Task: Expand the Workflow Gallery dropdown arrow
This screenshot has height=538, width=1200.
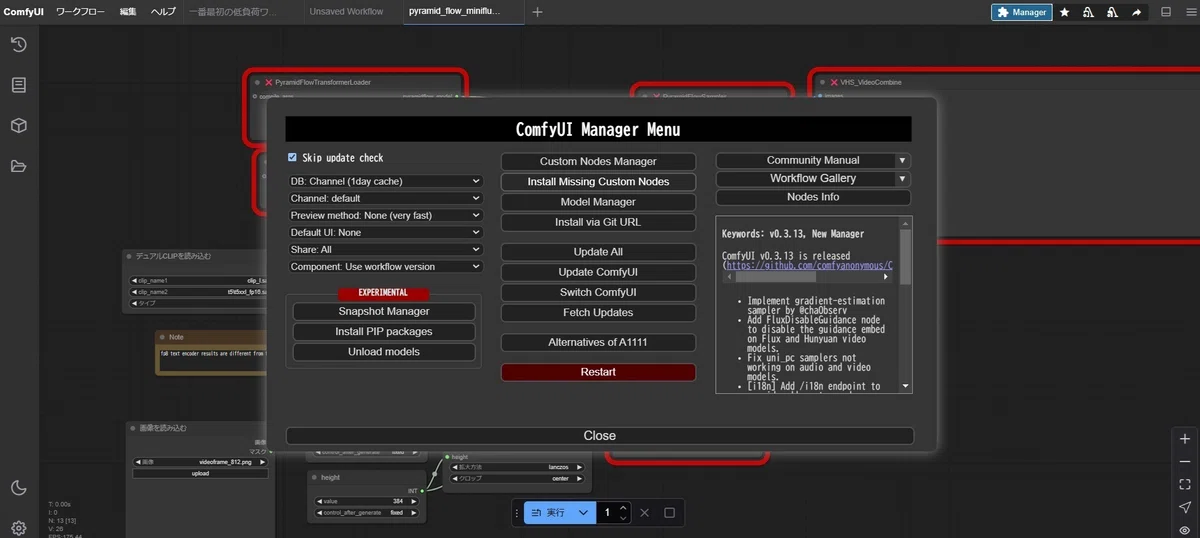Action: (x=903, y=178)
